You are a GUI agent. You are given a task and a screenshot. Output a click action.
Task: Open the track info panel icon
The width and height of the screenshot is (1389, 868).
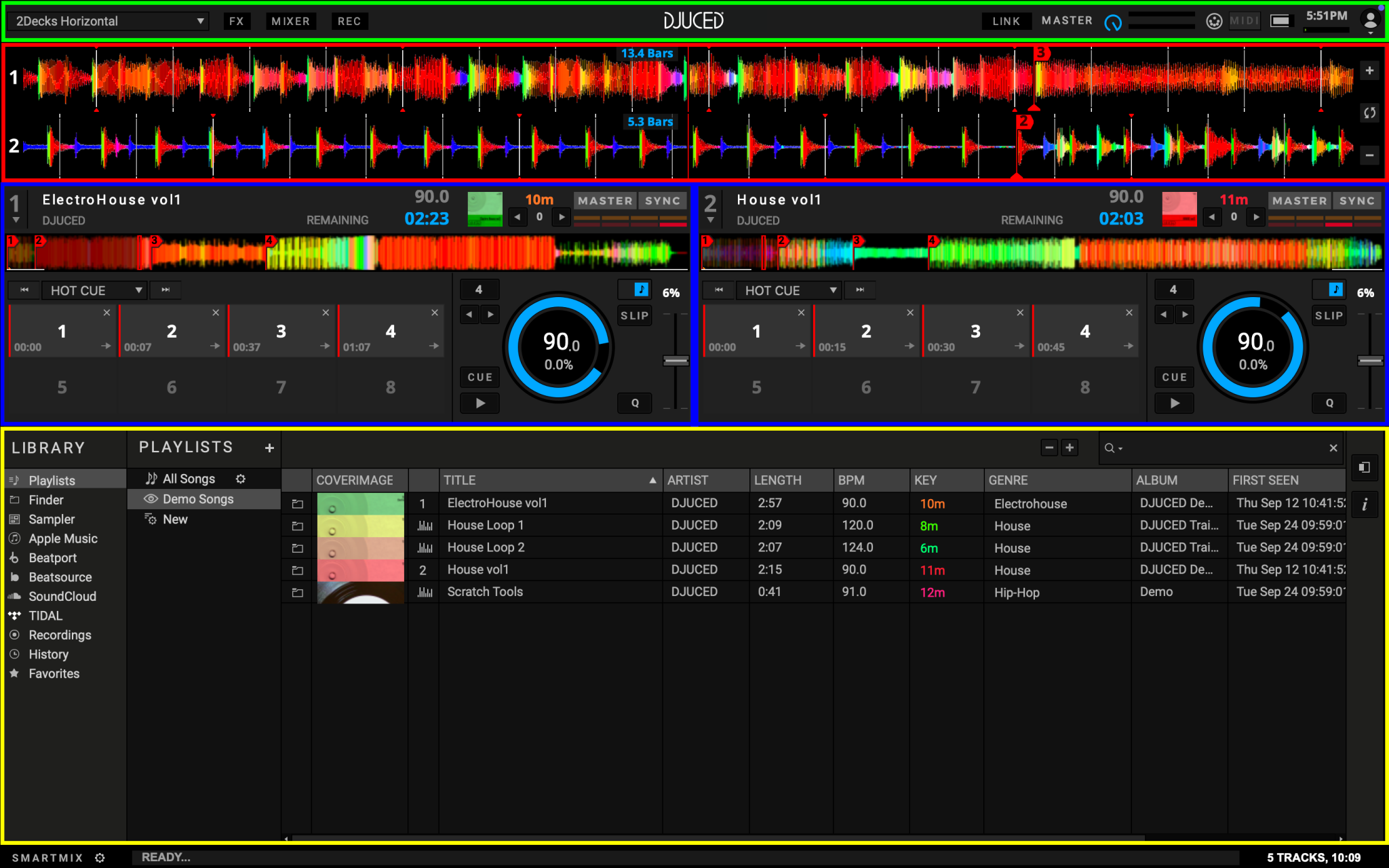pos(1364,505)
